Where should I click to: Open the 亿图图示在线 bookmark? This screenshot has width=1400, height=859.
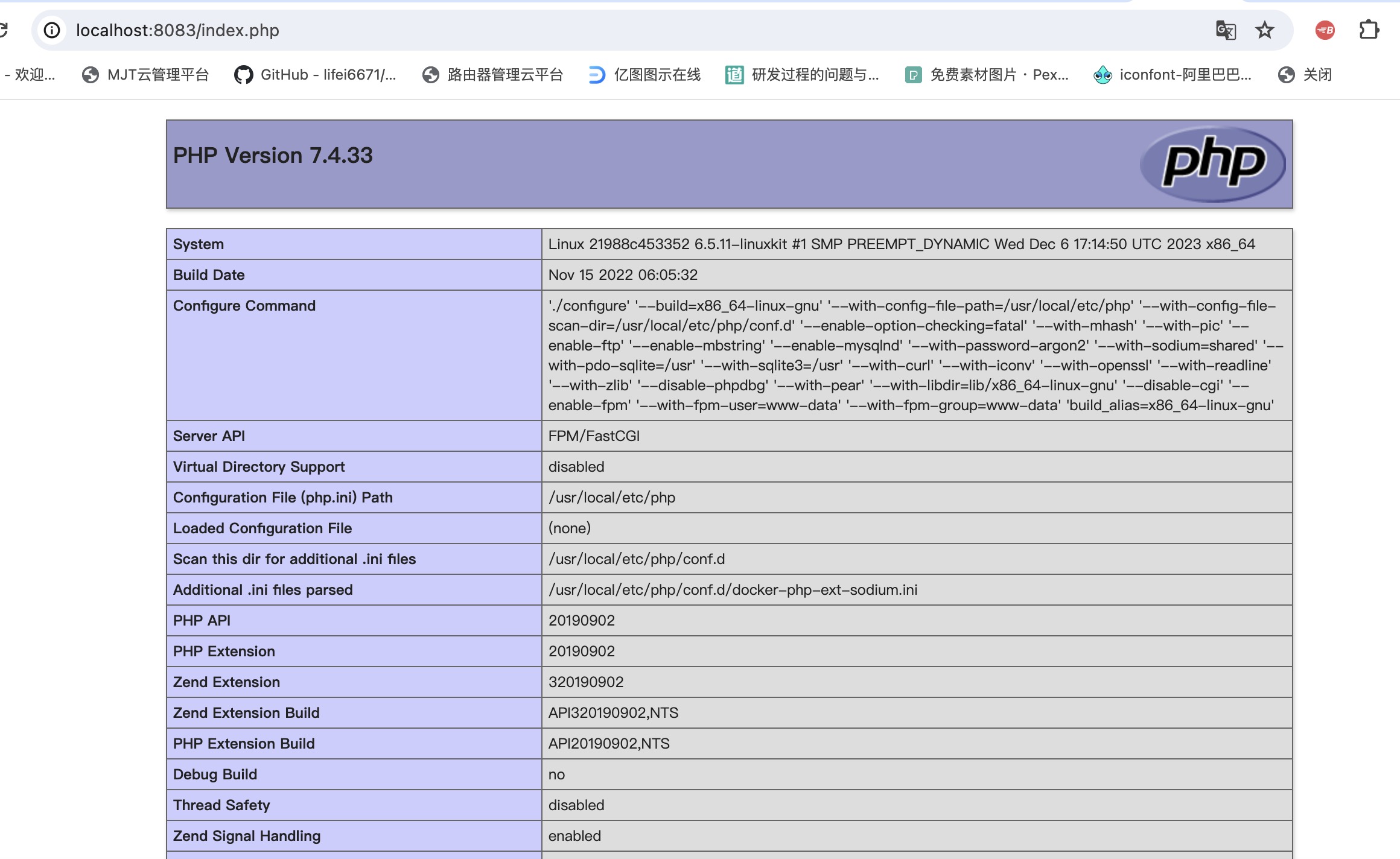644,75
